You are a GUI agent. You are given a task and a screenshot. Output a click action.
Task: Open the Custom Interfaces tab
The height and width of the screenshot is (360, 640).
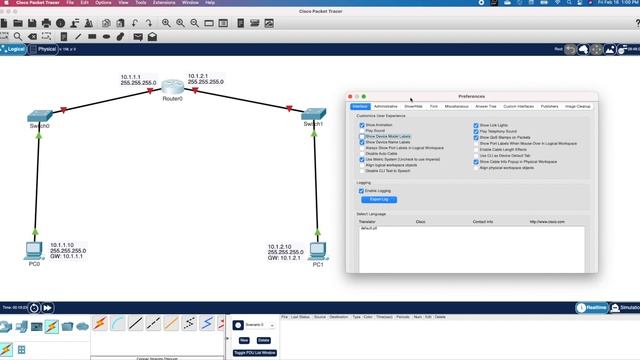[x=518, y=107]
